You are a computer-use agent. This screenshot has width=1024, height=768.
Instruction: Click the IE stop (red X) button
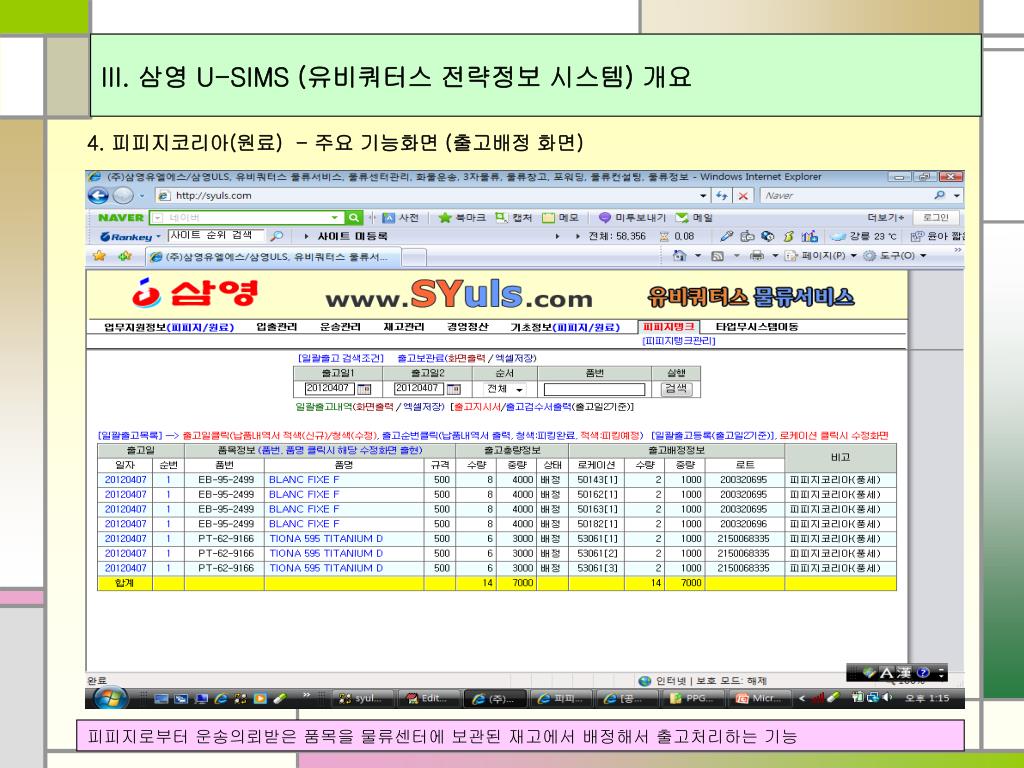point(744,196)
